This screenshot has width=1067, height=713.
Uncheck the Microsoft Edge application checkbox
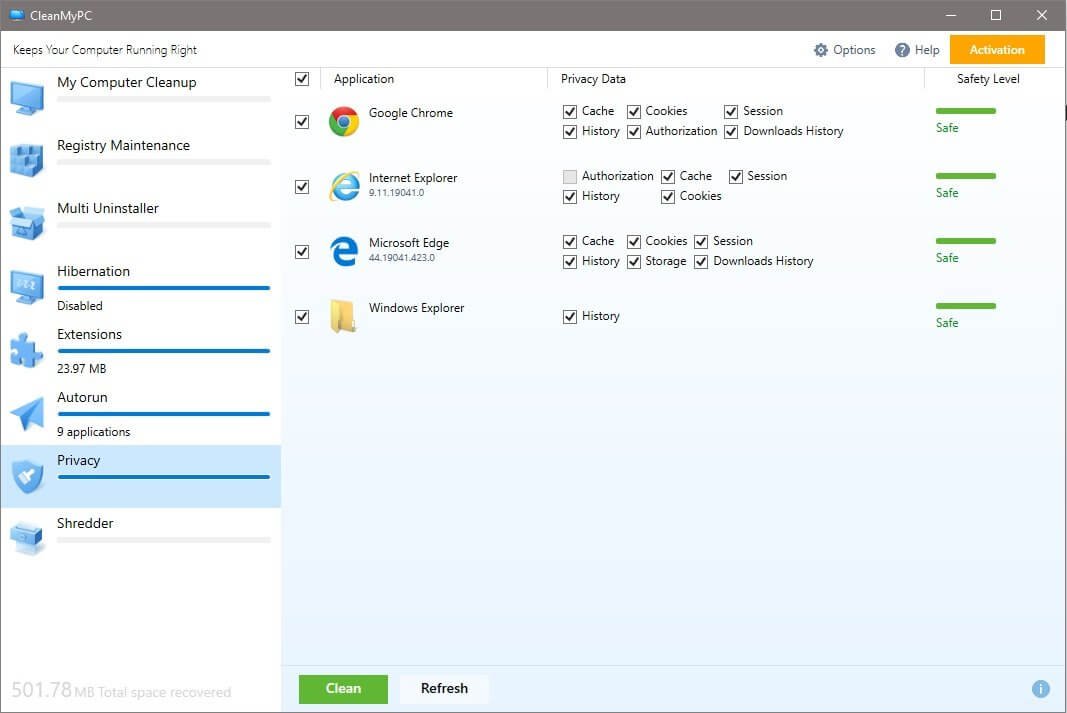click(302, 252)
